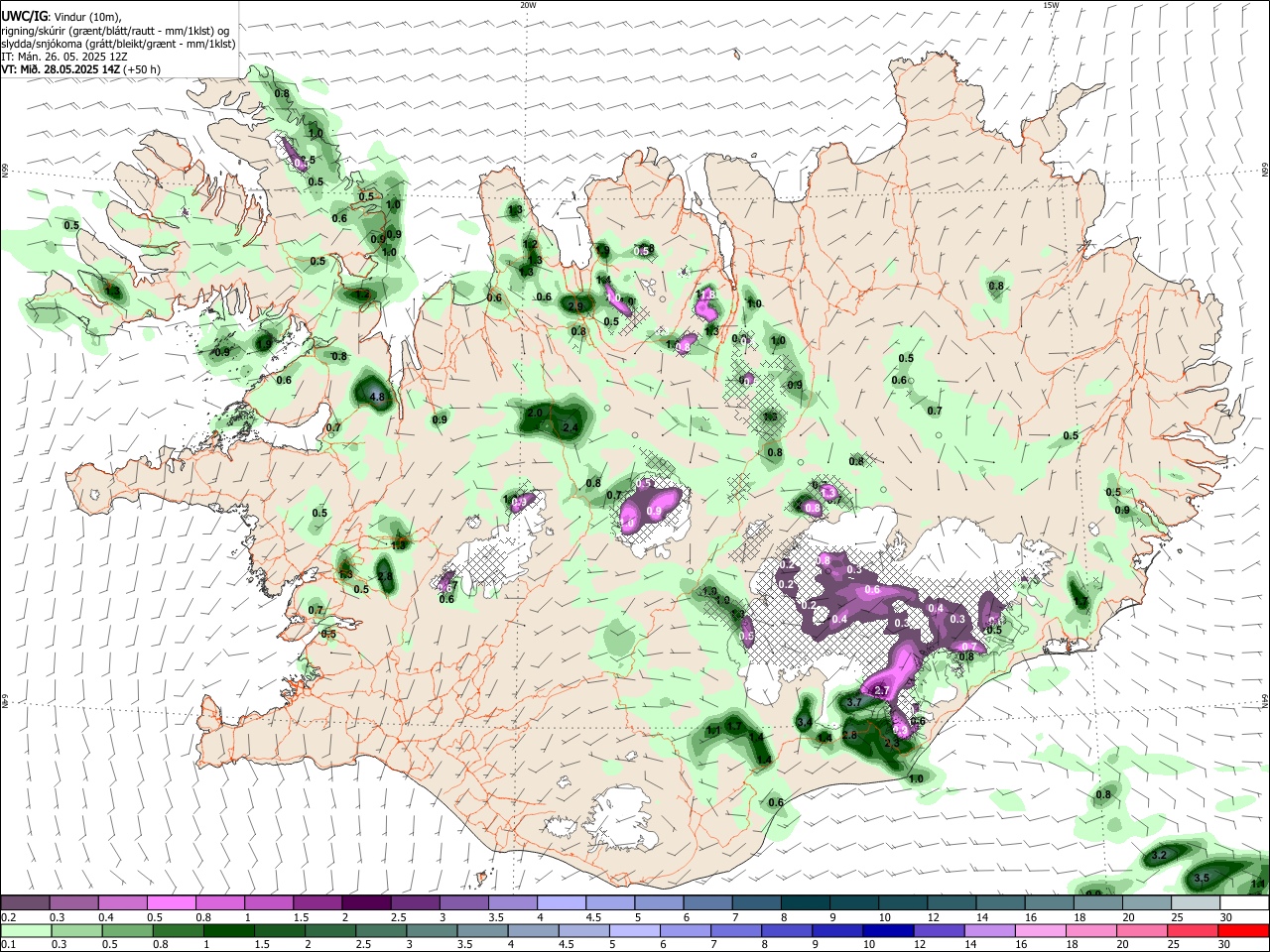
Task: Click the dark teal swatch labeled 8 in snow legend
Action: pos(805,903)
